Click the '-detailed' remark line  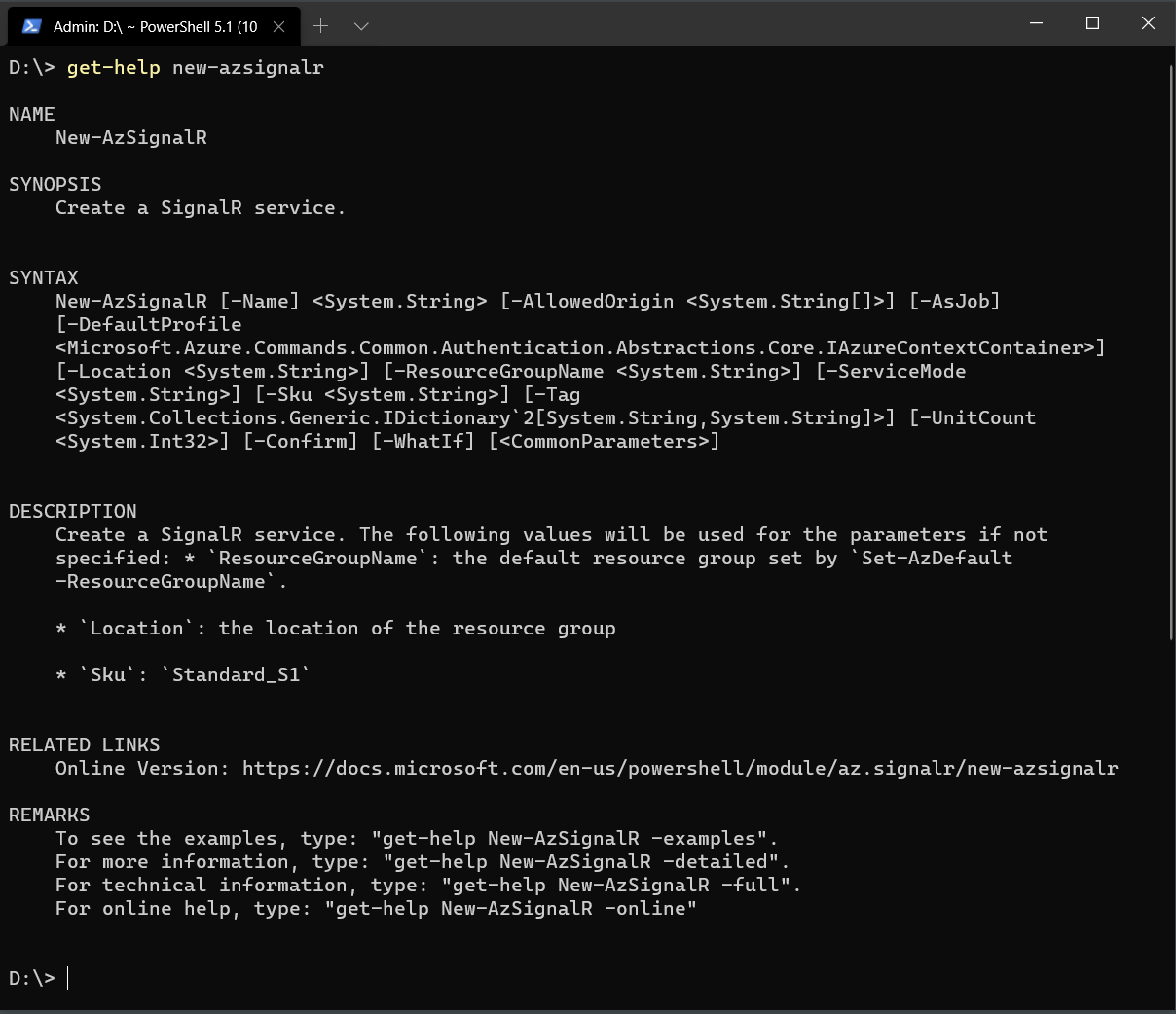(423, 861)
